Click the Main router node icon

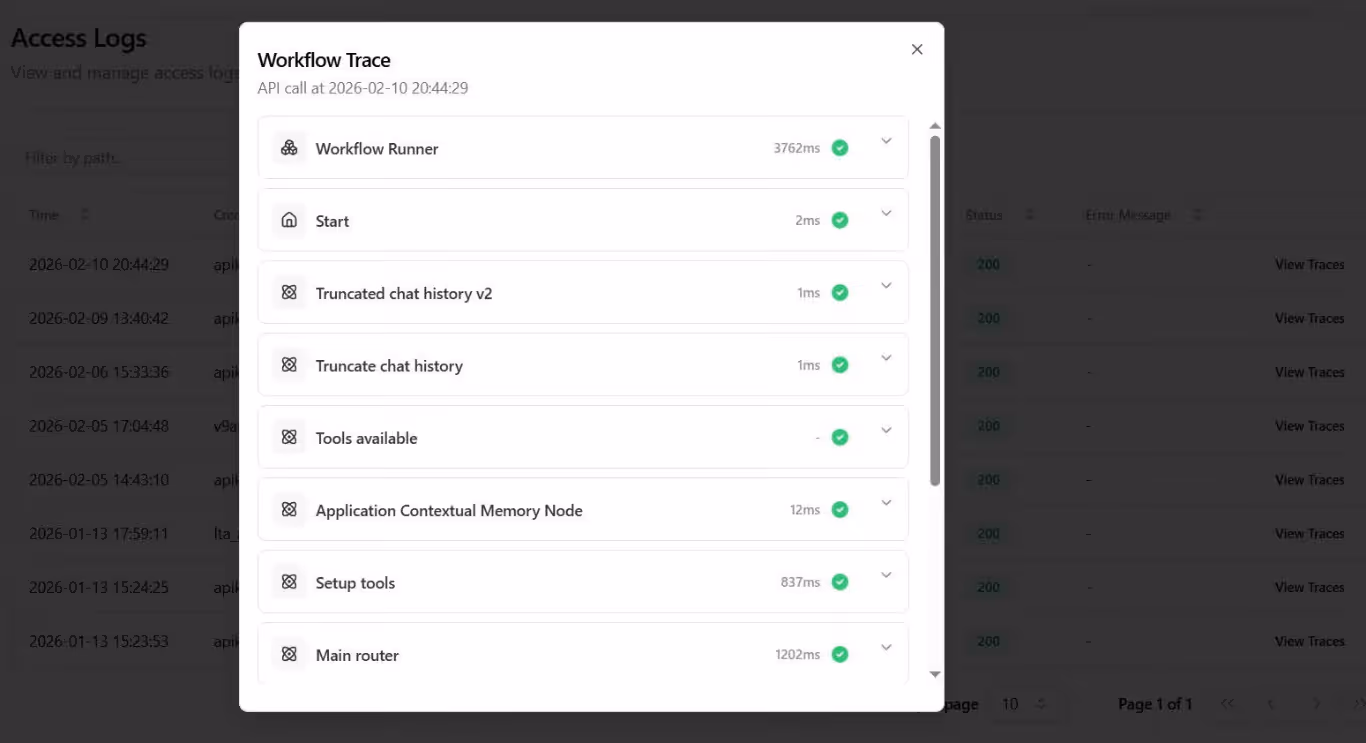tap(289, 654)
